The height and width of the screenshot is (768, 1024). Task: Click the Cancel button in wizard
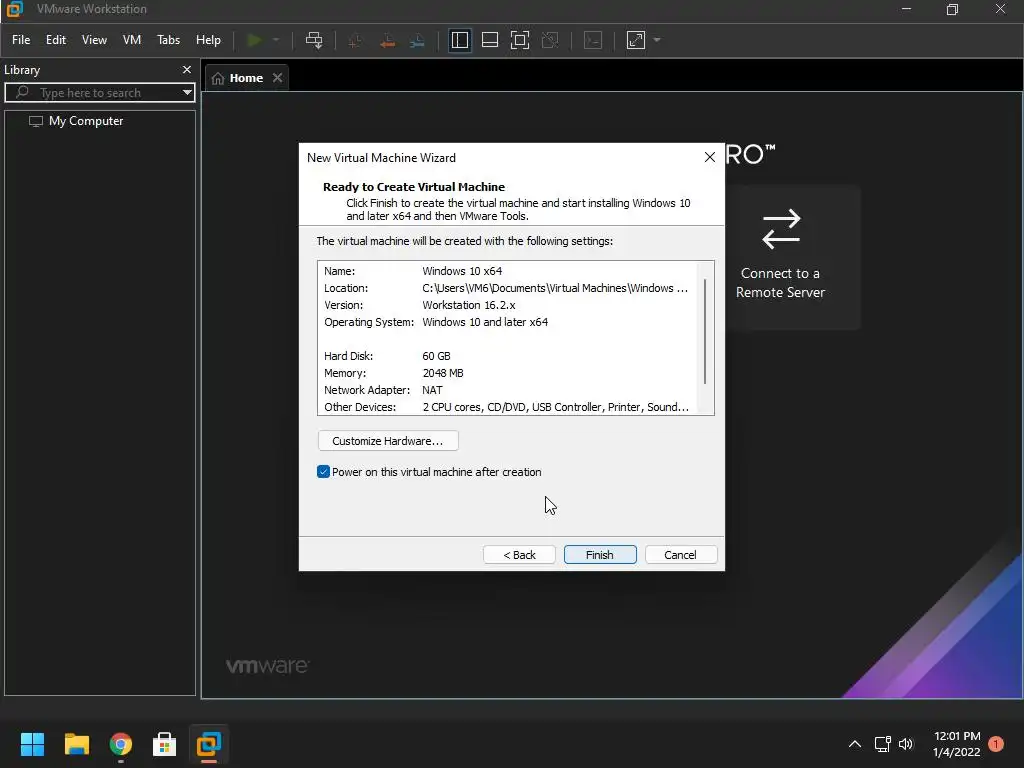point(680,554)
